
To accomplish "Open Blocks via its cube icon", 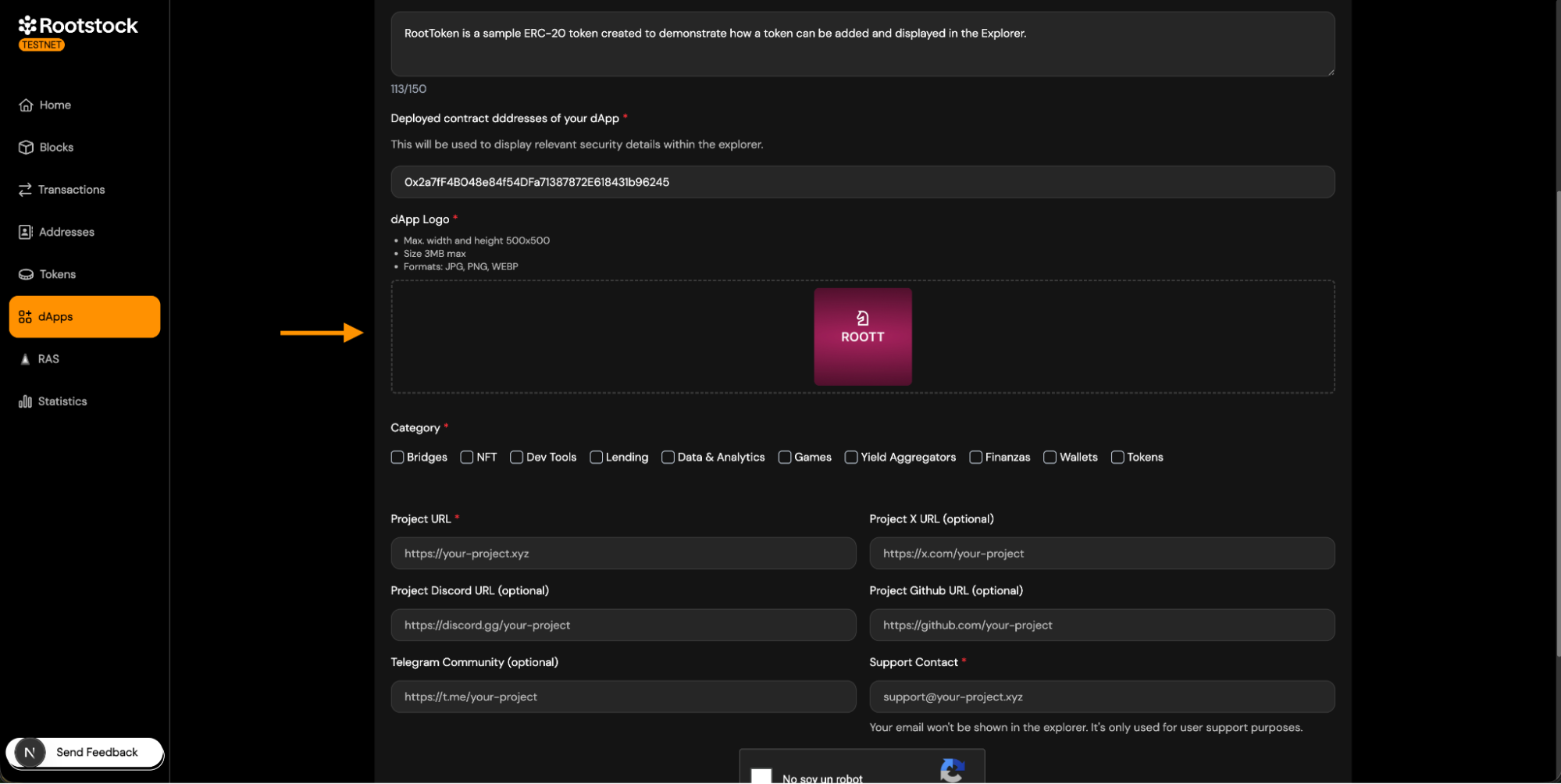I will pos(26,148).
